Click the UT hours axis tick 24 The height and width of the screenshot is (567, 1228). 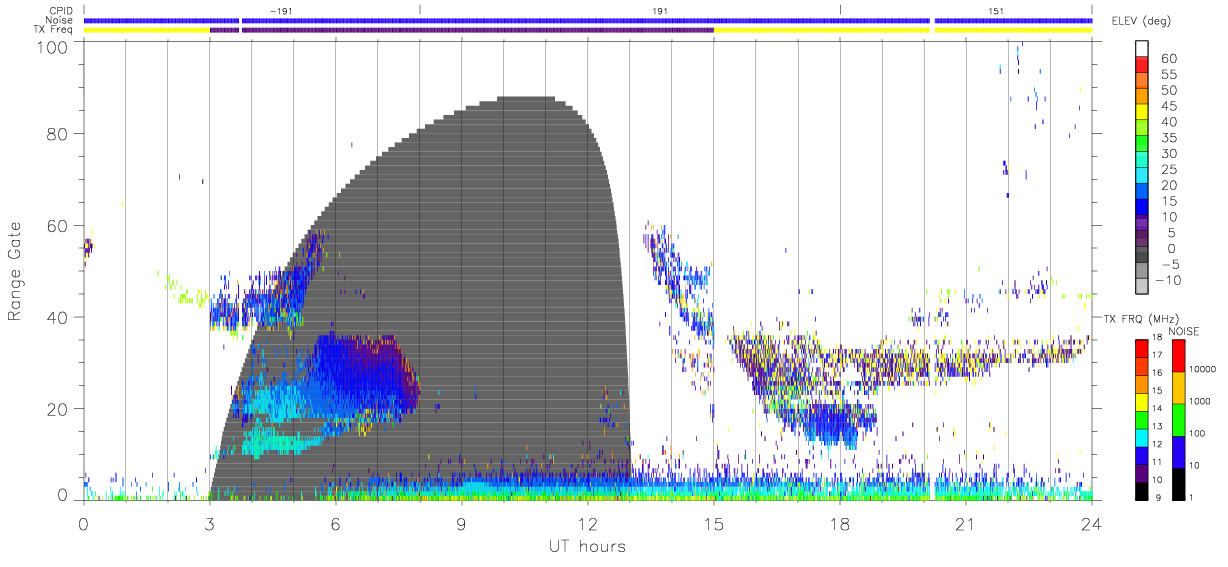(x=1091, y=524)
